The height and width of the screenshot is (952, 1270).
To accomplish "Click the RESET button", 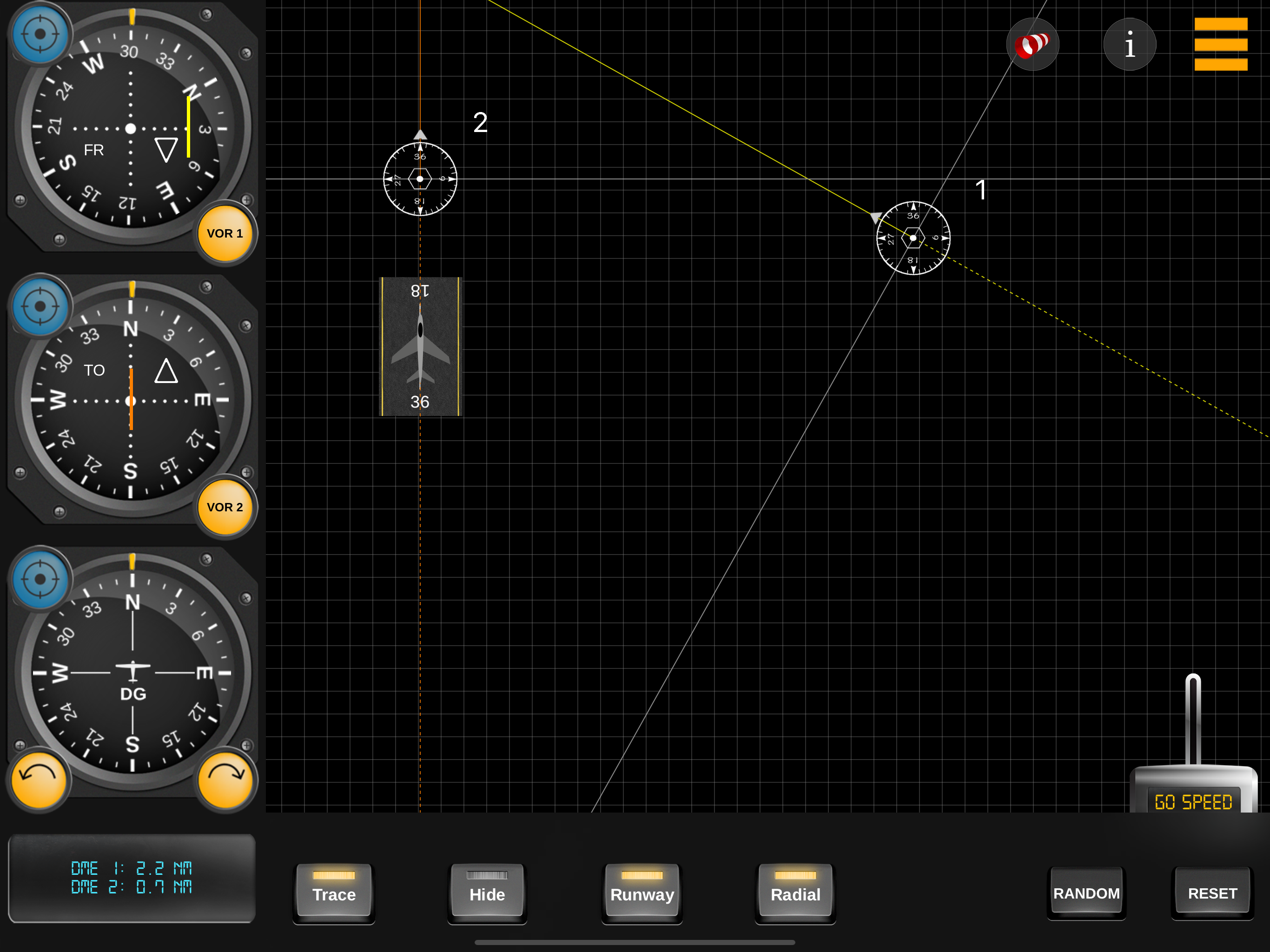I will 1212,893.
